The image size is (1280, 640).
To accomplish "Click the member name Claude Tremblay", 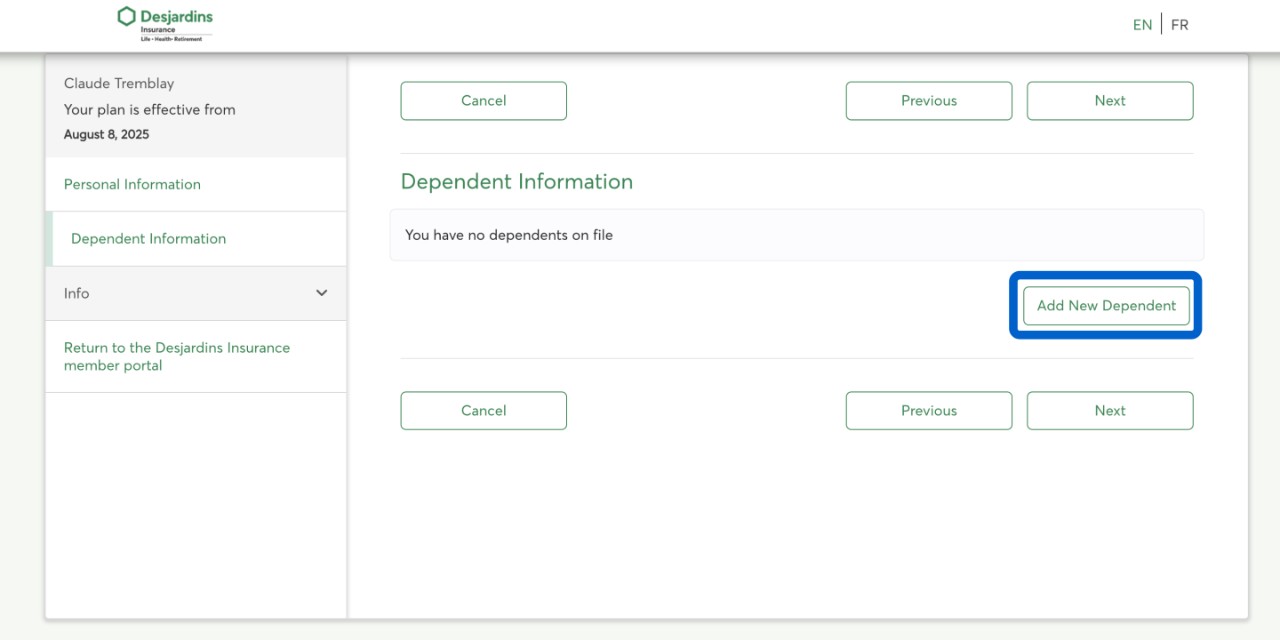I will (119, 83).
